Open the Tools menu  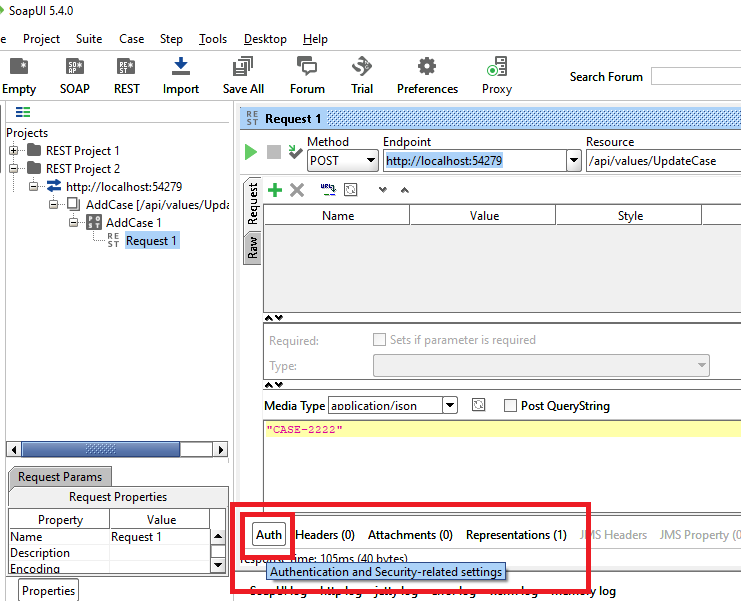coord(213,39)
